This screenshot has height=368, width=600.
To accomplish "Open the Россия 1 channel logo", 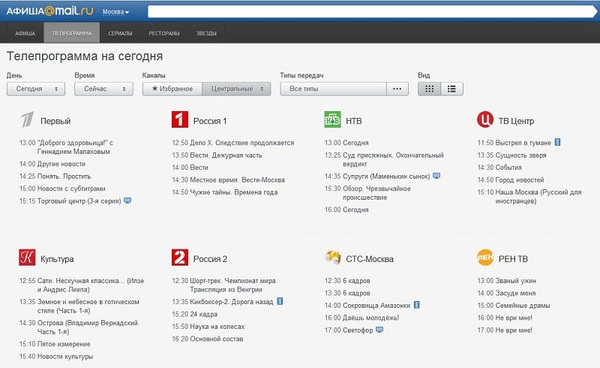I will pos(180,119).
